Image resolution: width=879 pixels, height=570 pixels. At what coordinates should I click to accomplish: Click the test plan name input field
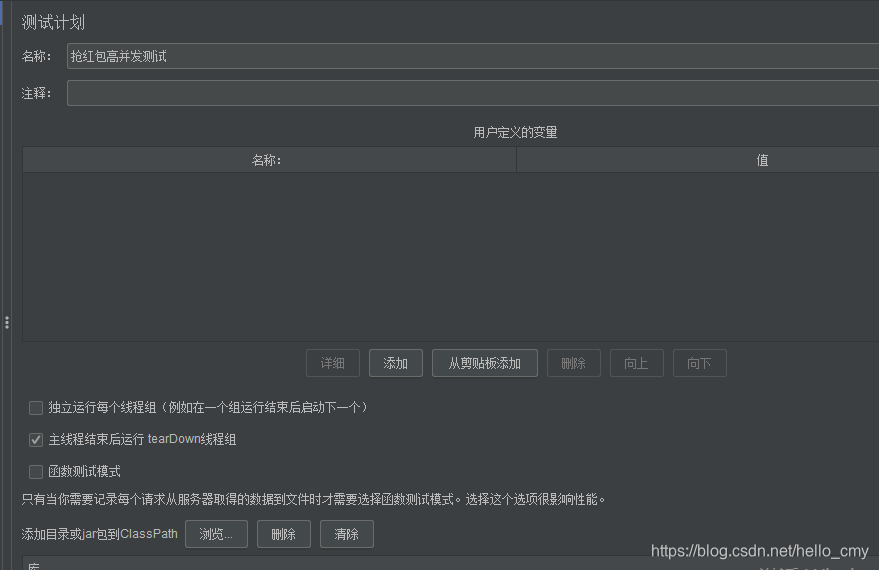click(x=473, y=56)
